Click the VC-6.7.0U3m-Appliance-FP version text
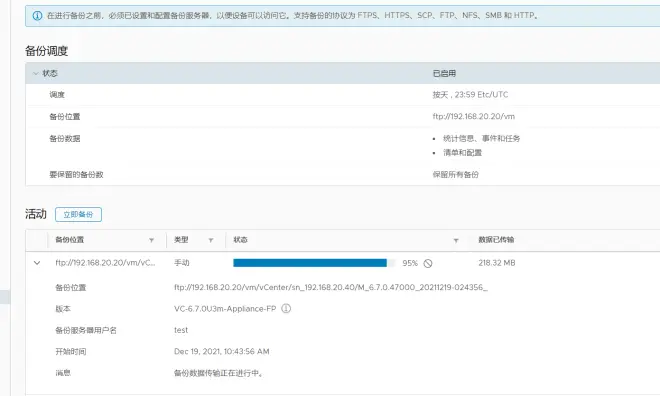 click(225, 309)
